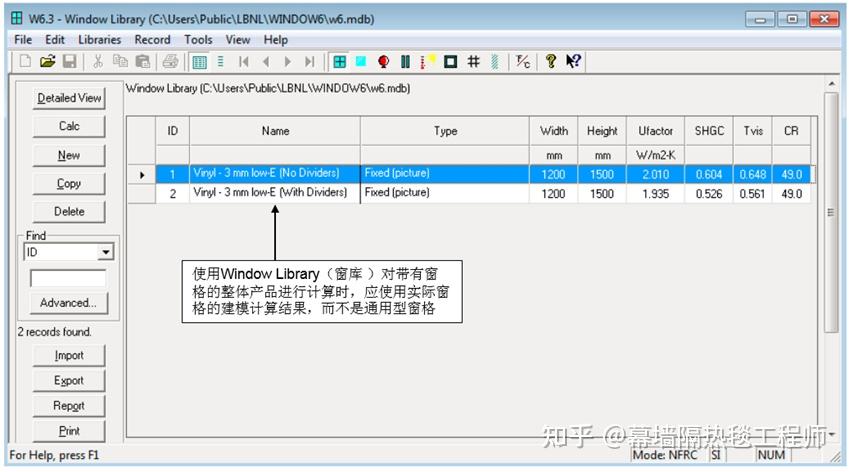This screenshot has width=849, height=472.
Task: Expand the Find ID dropdown
Action: 106,252
